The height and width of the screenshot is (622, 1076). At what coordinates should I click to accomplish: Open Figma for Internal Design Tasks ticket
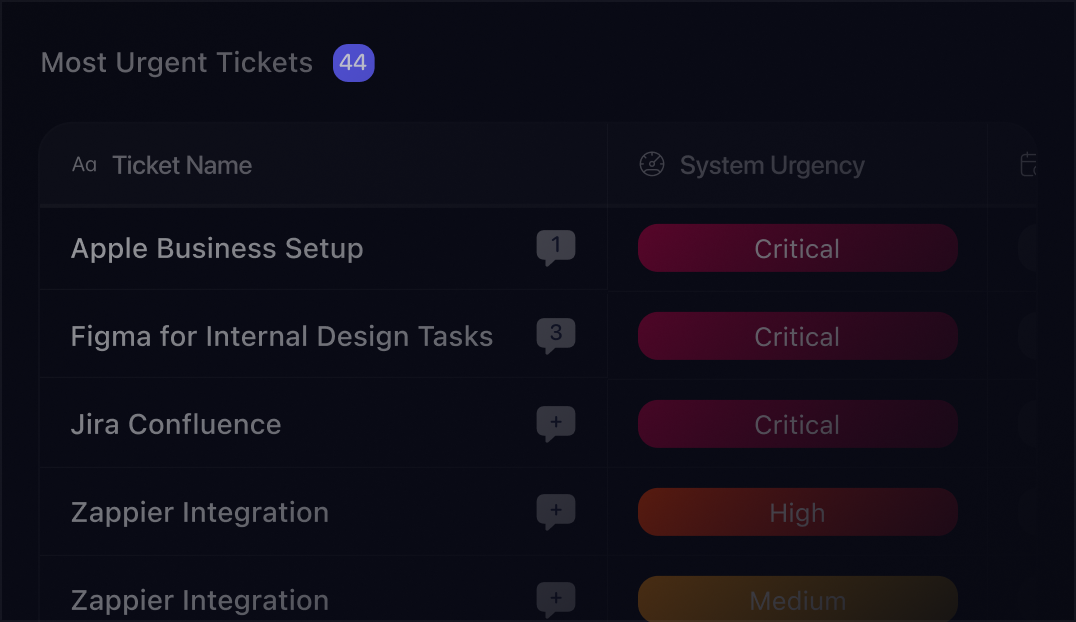tap(281, 336)
